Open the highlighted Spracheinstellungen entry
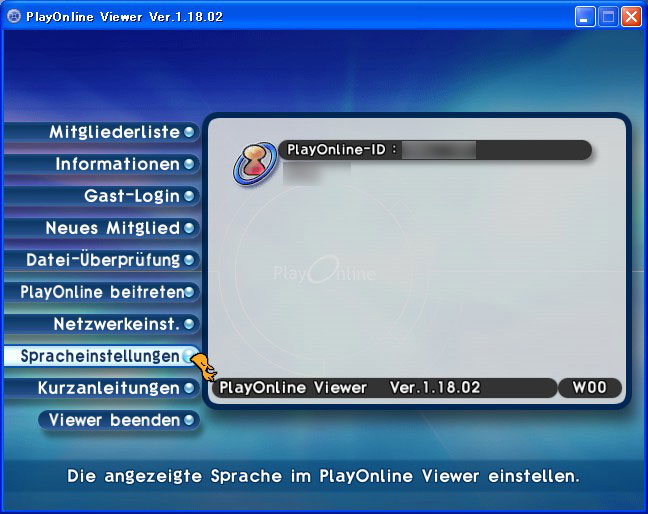Image resolution: width=648 pixels, height=514 pixels. pyautogui.click(x=102, y=356)
